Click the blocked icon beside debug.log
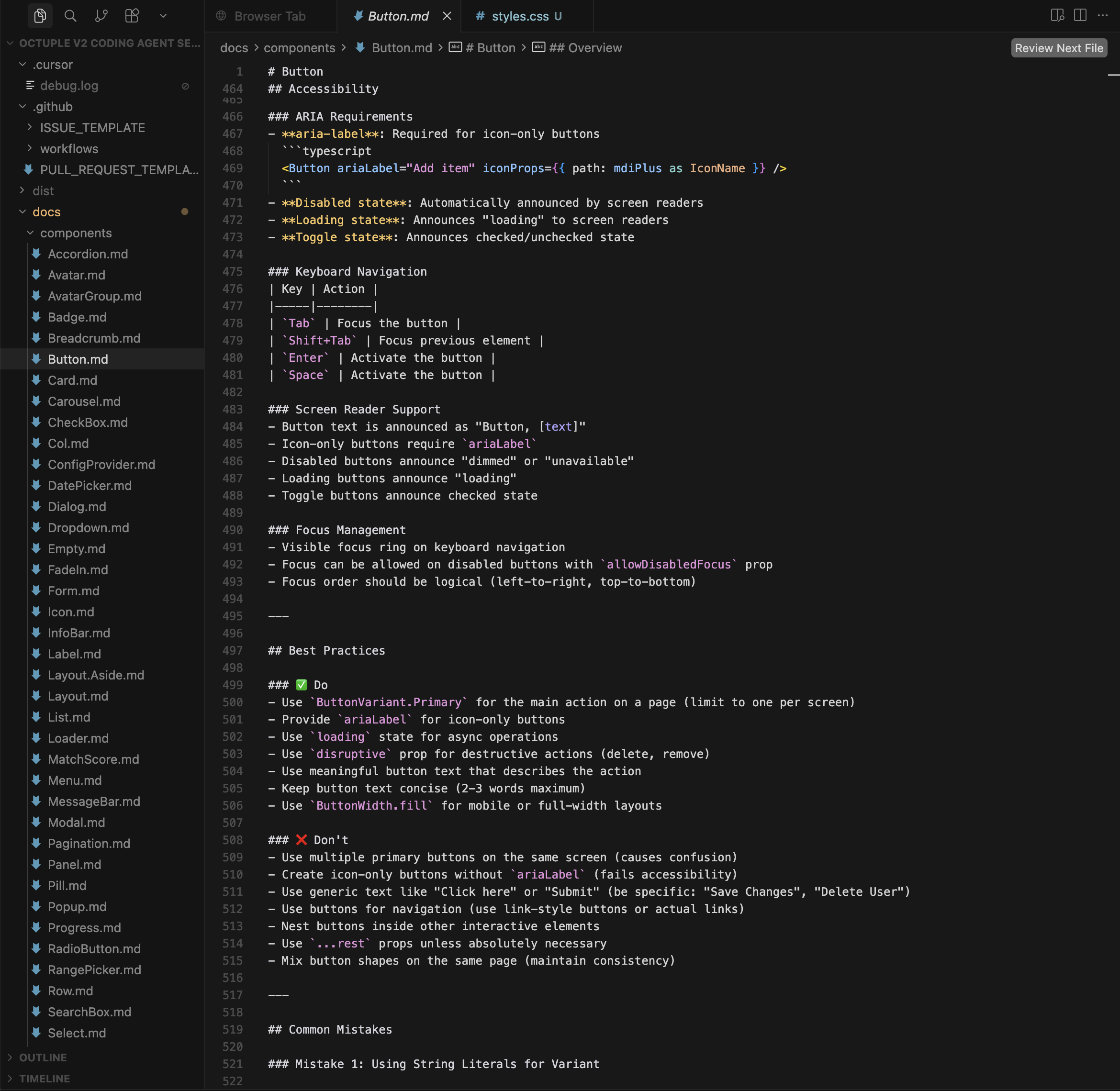 [185, 85]
